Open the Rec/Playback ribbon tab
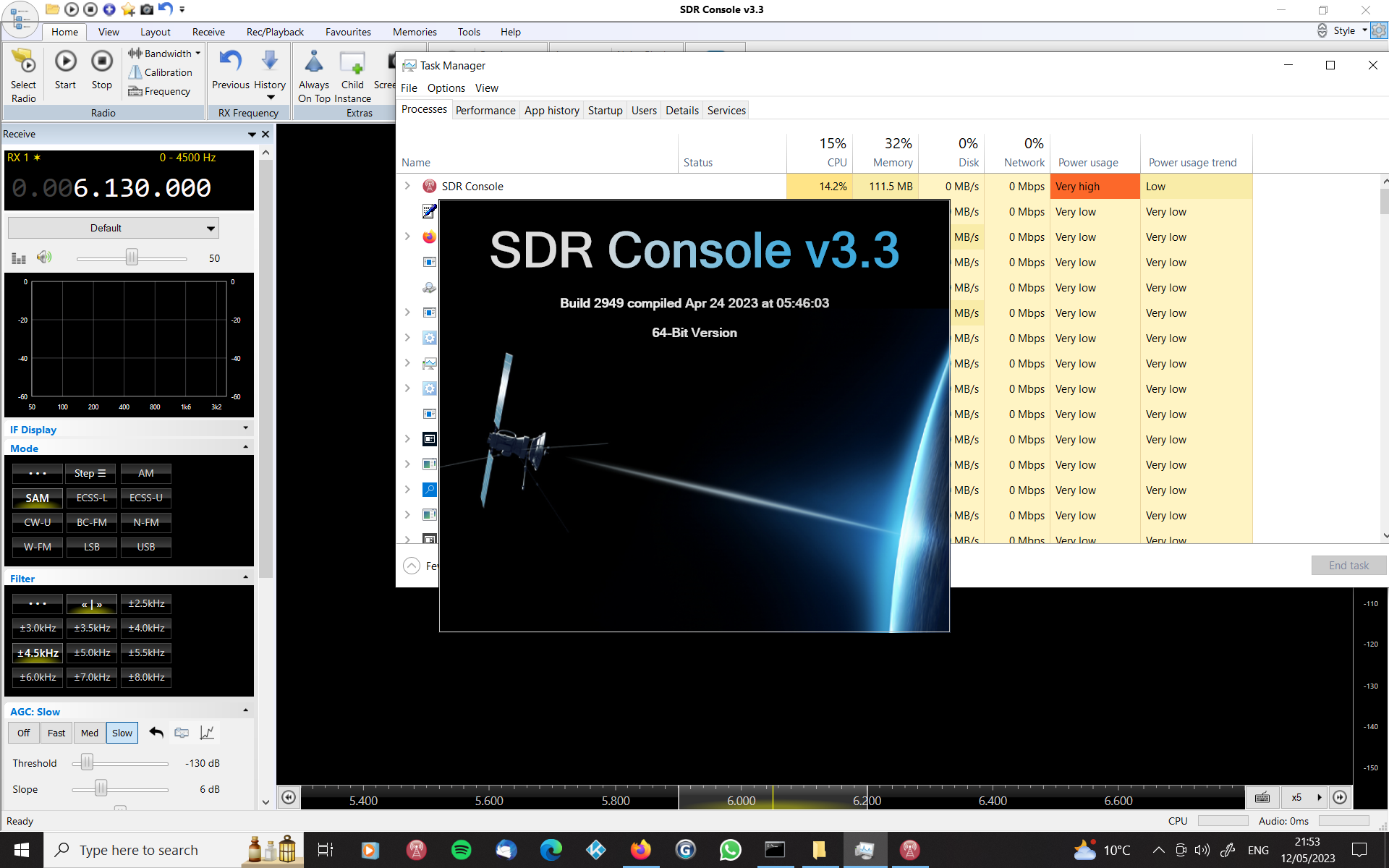The width and height of the screenshot is (1389, 868). pyautogui.click(x=275, y=32)
